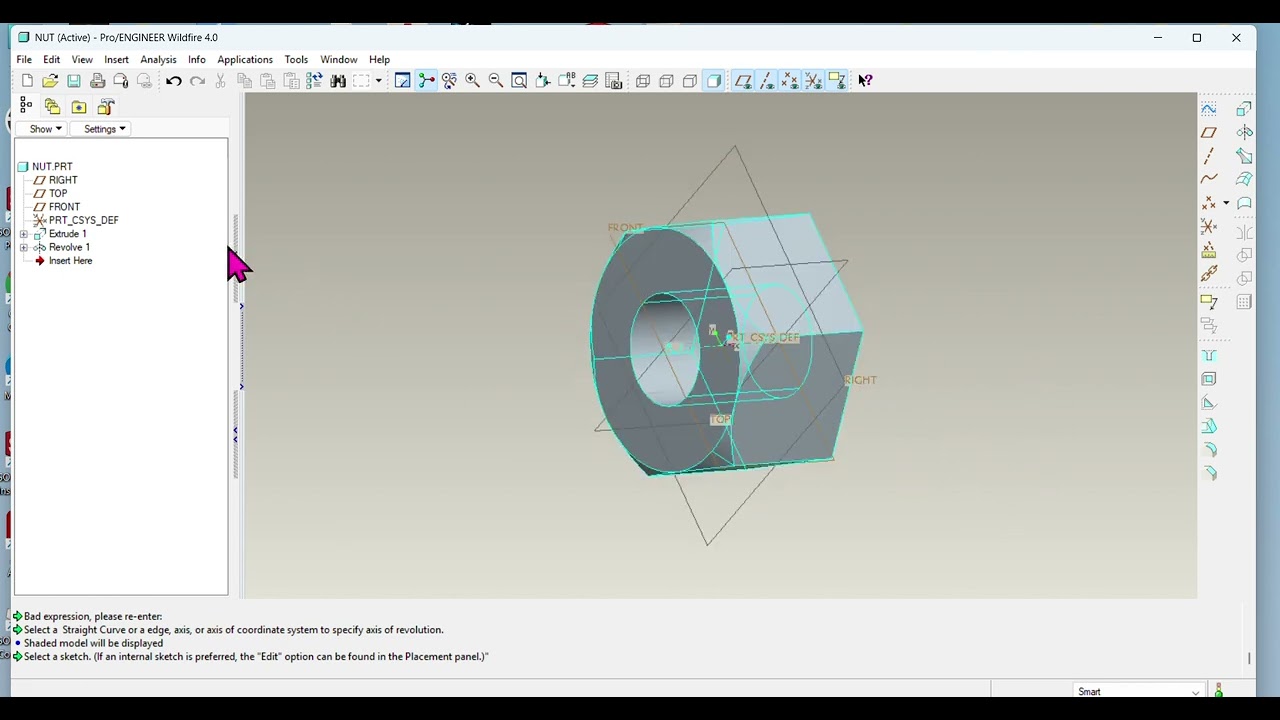Switch to Folder Browser tab icon
The width and height of the screenshot is (1280, 720).
coord(52,106)
